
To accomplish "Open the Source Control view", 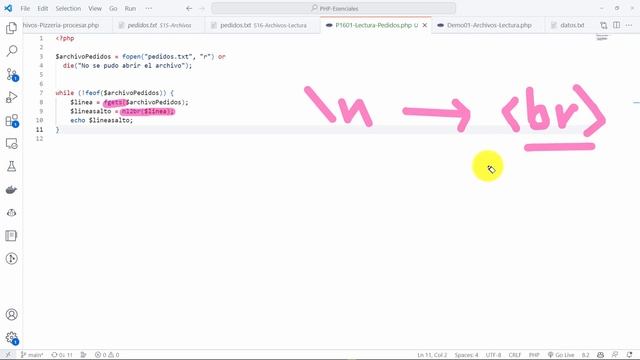I will coord(11,74).
